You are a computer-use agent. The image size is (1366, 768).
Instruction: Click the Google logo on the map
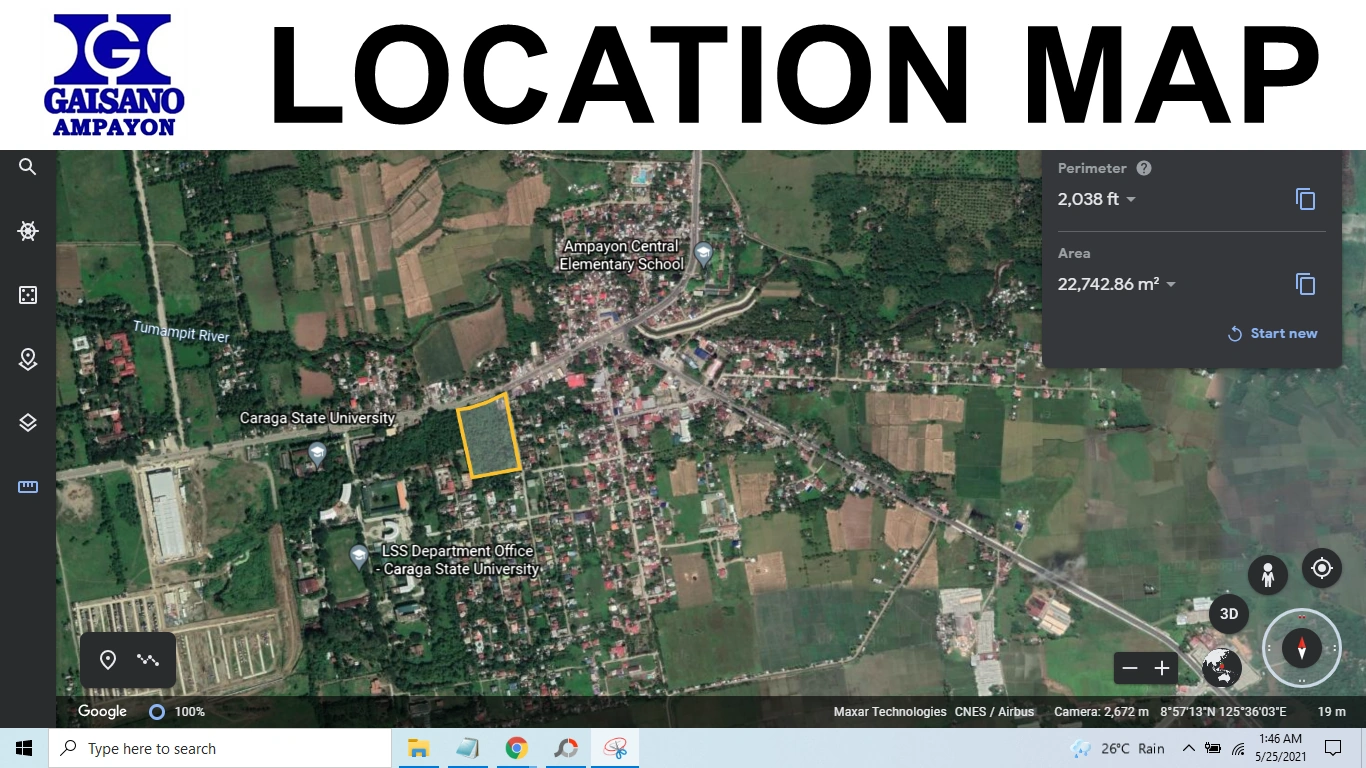102,711
